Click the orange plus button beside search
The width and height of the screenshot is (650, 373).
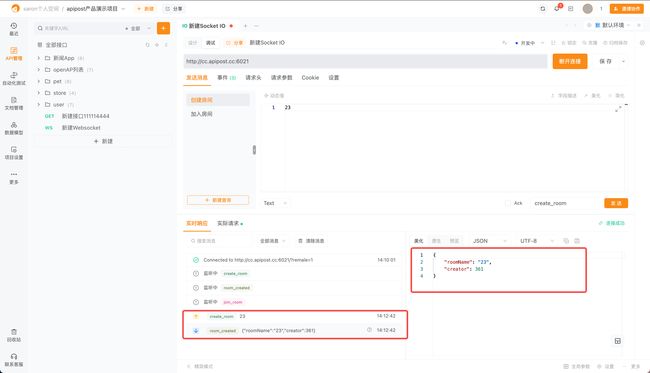163,28
